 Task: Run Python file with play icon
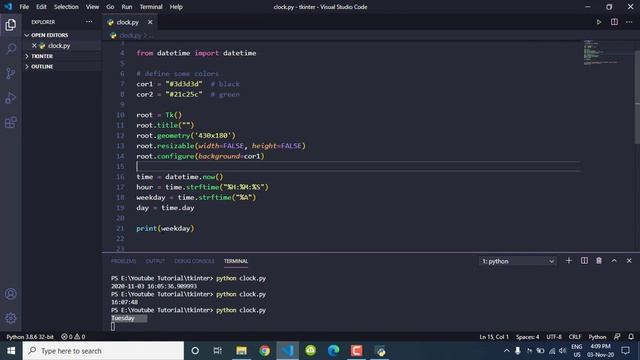[599, 22]
